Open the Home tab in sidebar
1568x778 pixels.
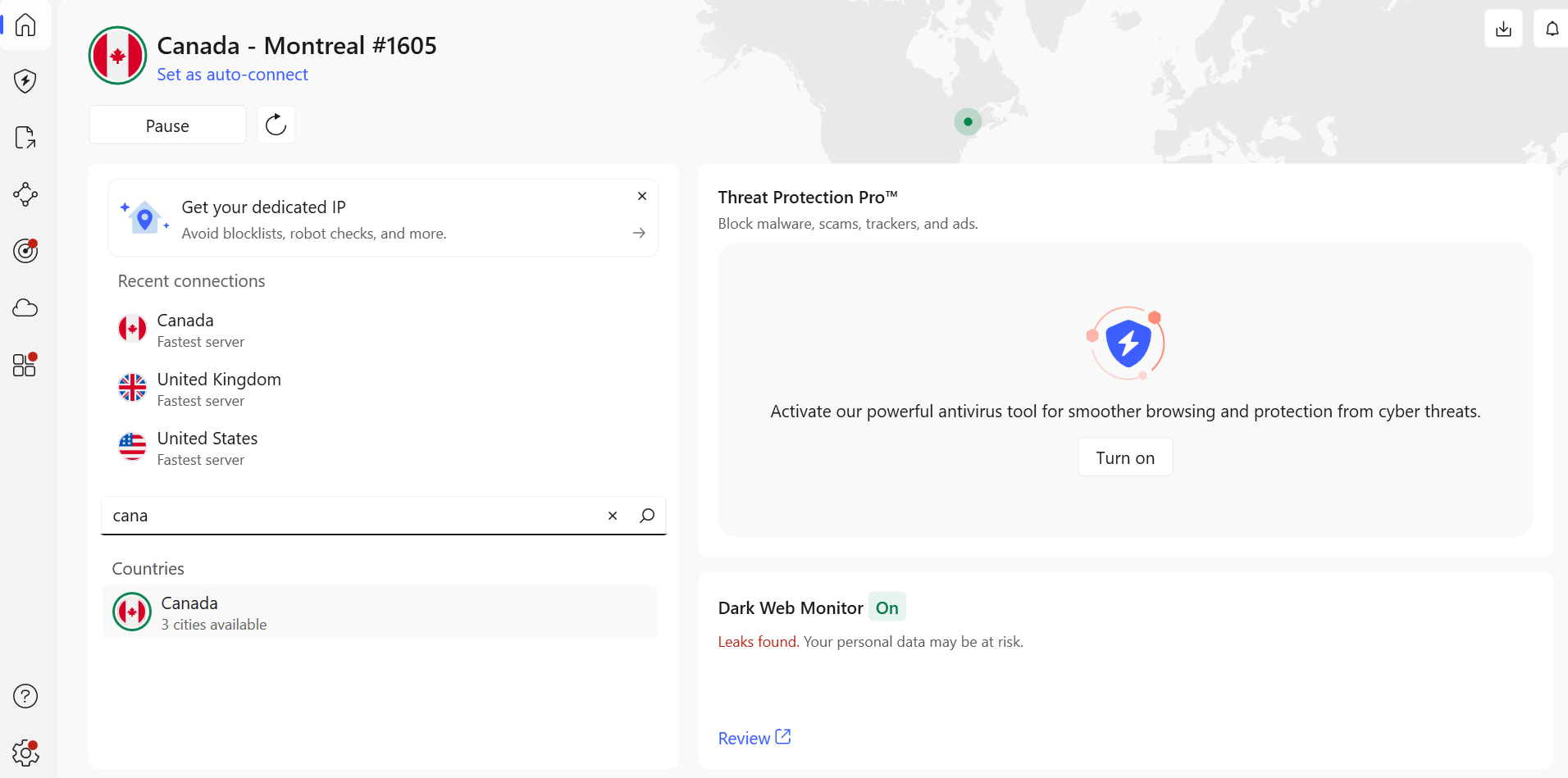coord(25,25)
